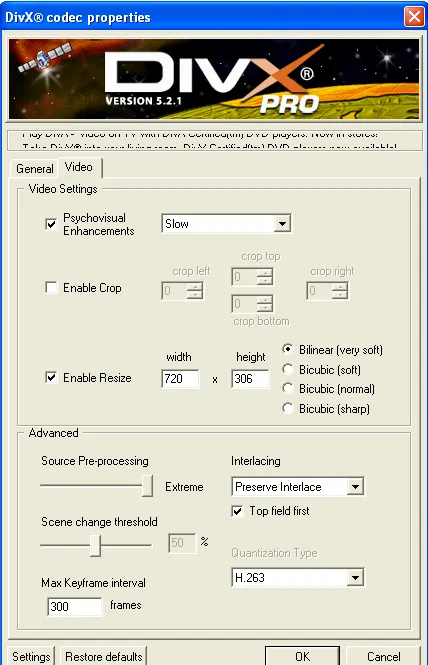Switch to the General tab
This screenshot has height=665, width=428.
tap(34, 169)
